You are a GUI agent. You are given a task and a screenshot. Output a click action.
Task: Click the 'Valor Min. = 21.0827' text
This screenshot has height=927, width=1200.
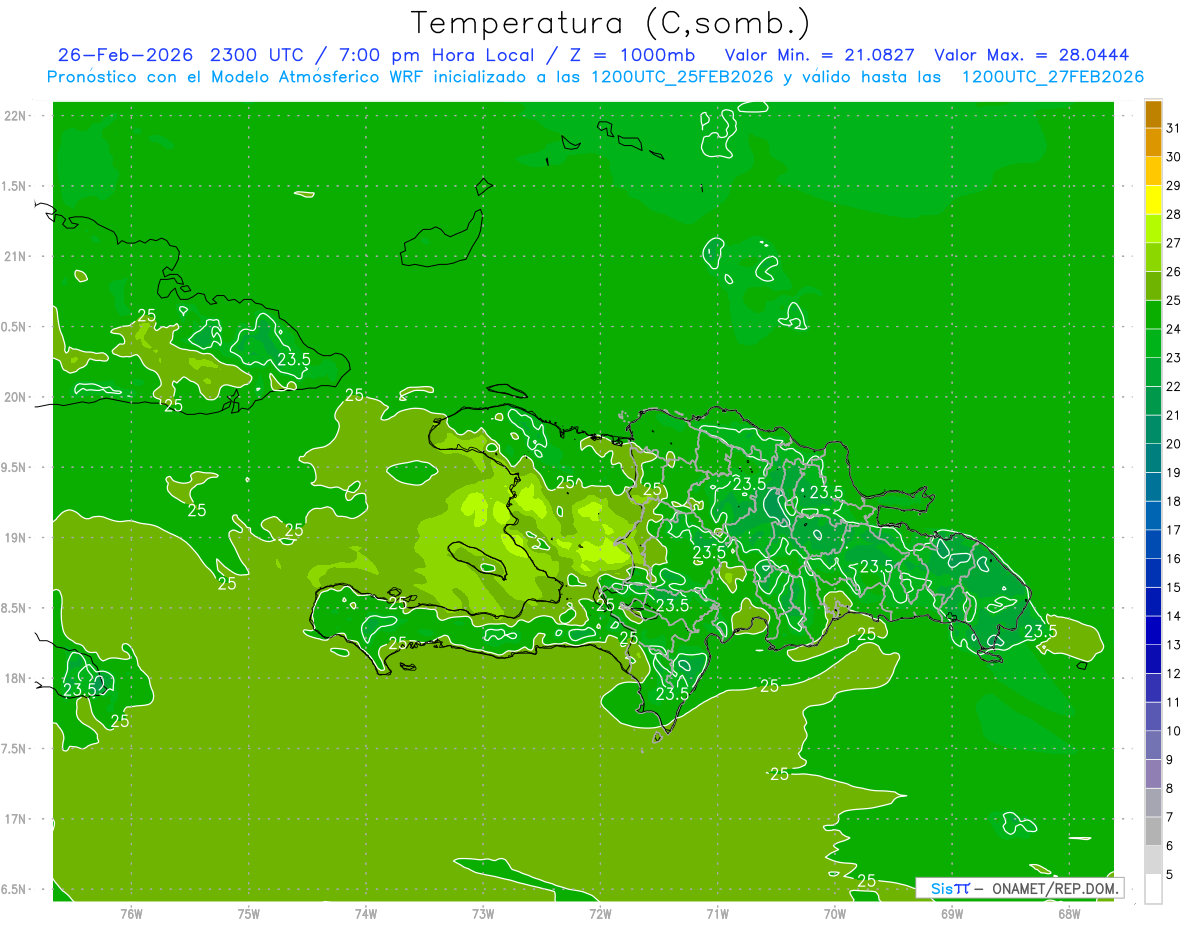[x=819, y=55]
